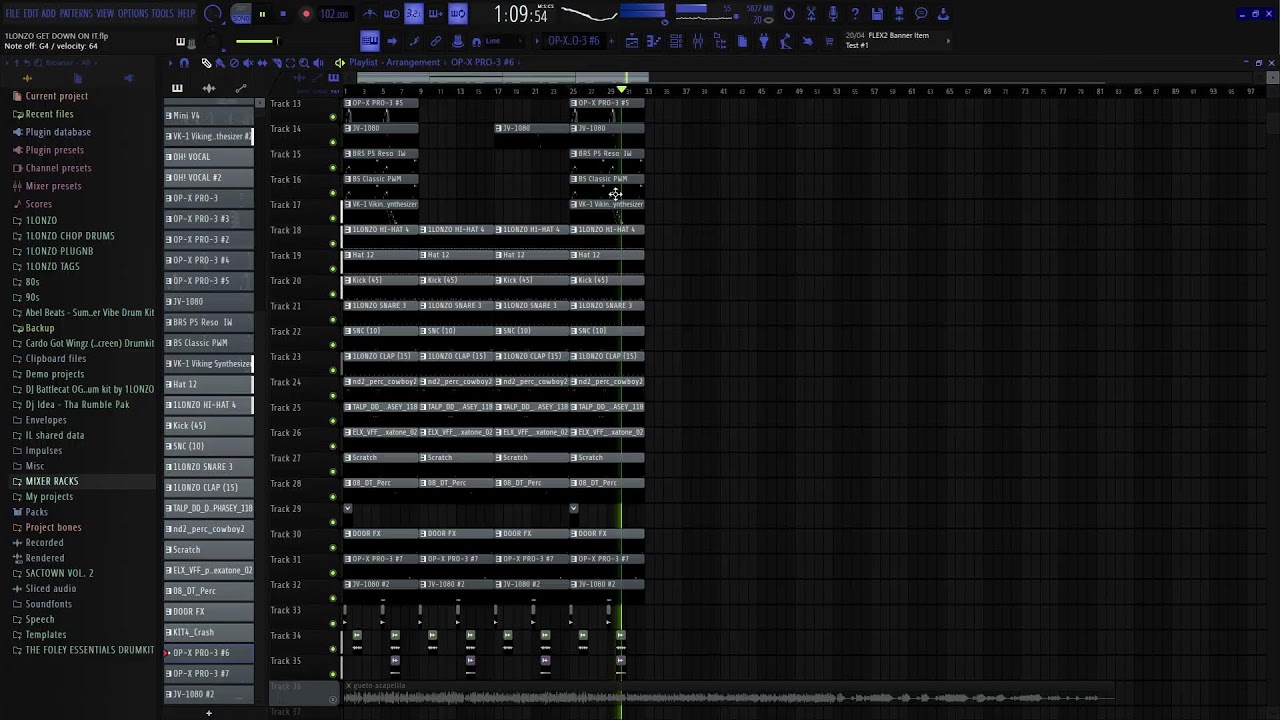Open the content library shopping cart icon
The width and height of the screenshot is (1280, 720).
(x=829, y=41)
